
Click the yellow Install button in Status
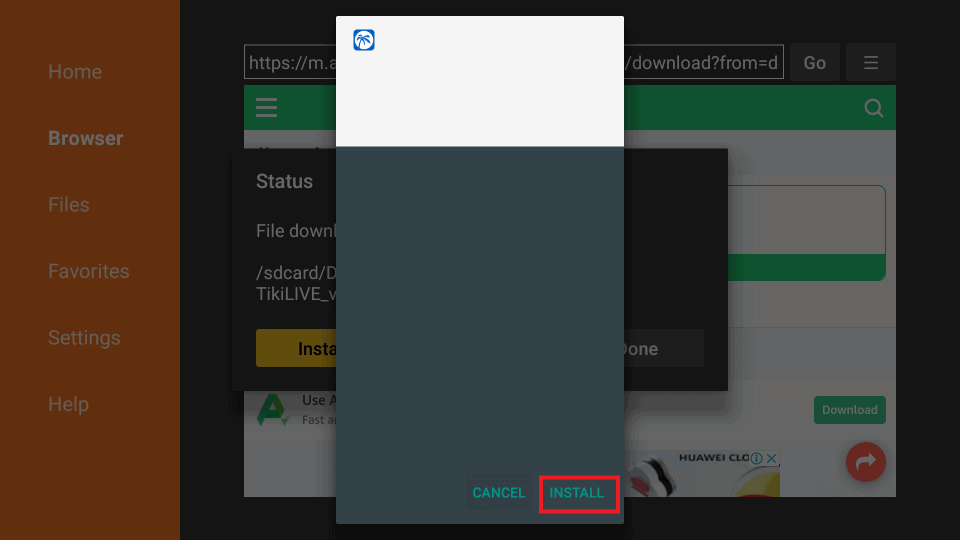(296, 348)
